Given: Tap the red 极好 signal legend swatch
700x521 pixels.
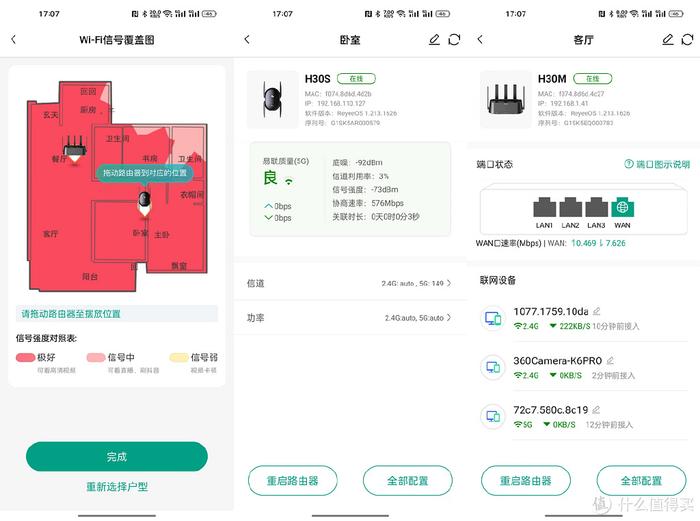Looking at the screenshot, I should coord(25,357).
